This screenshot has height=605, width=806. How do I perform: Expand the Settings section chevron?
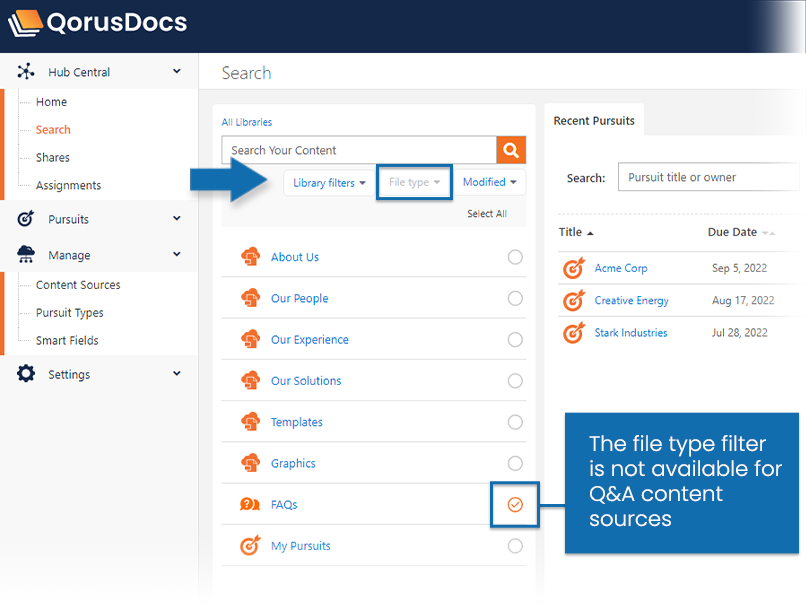[177, 373]
